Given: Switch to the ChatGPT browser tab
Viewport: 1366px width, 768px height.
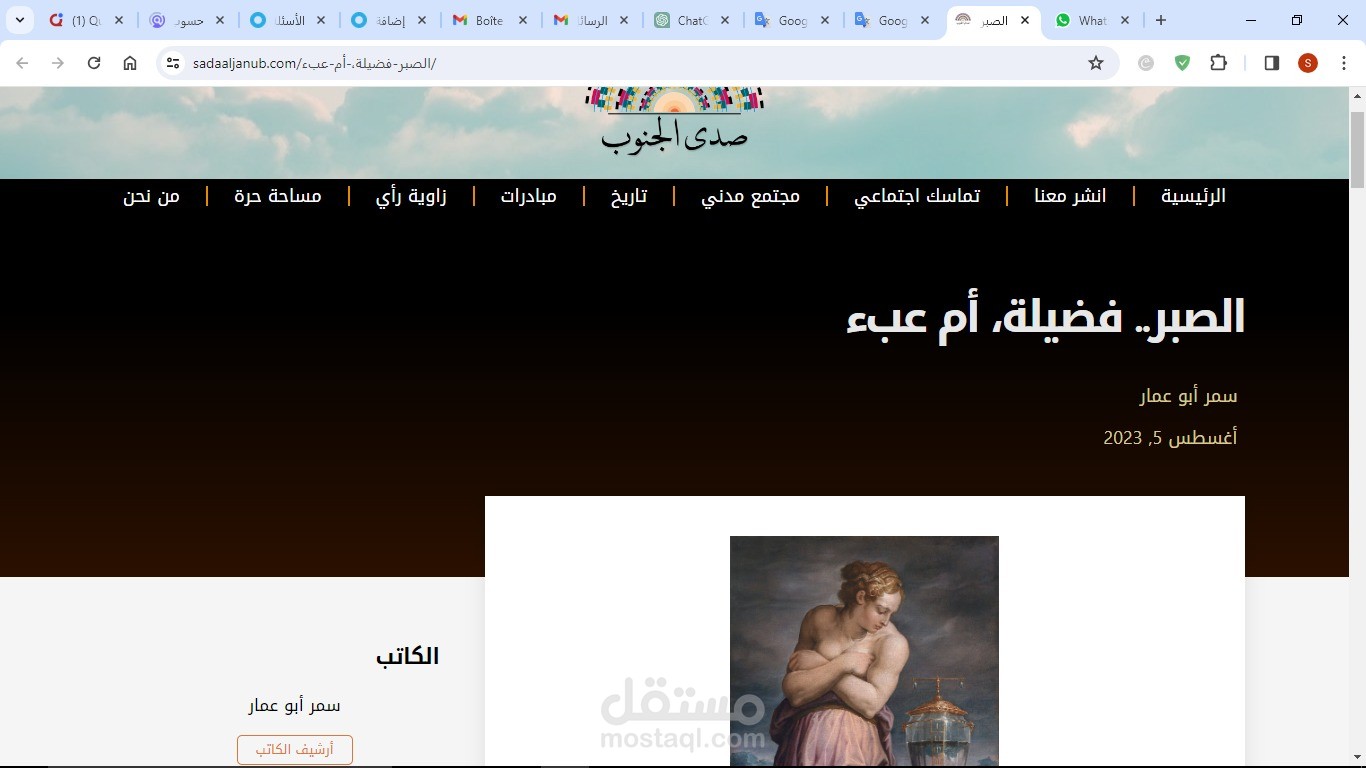Looking at the screenshot, I should [691, 20].
